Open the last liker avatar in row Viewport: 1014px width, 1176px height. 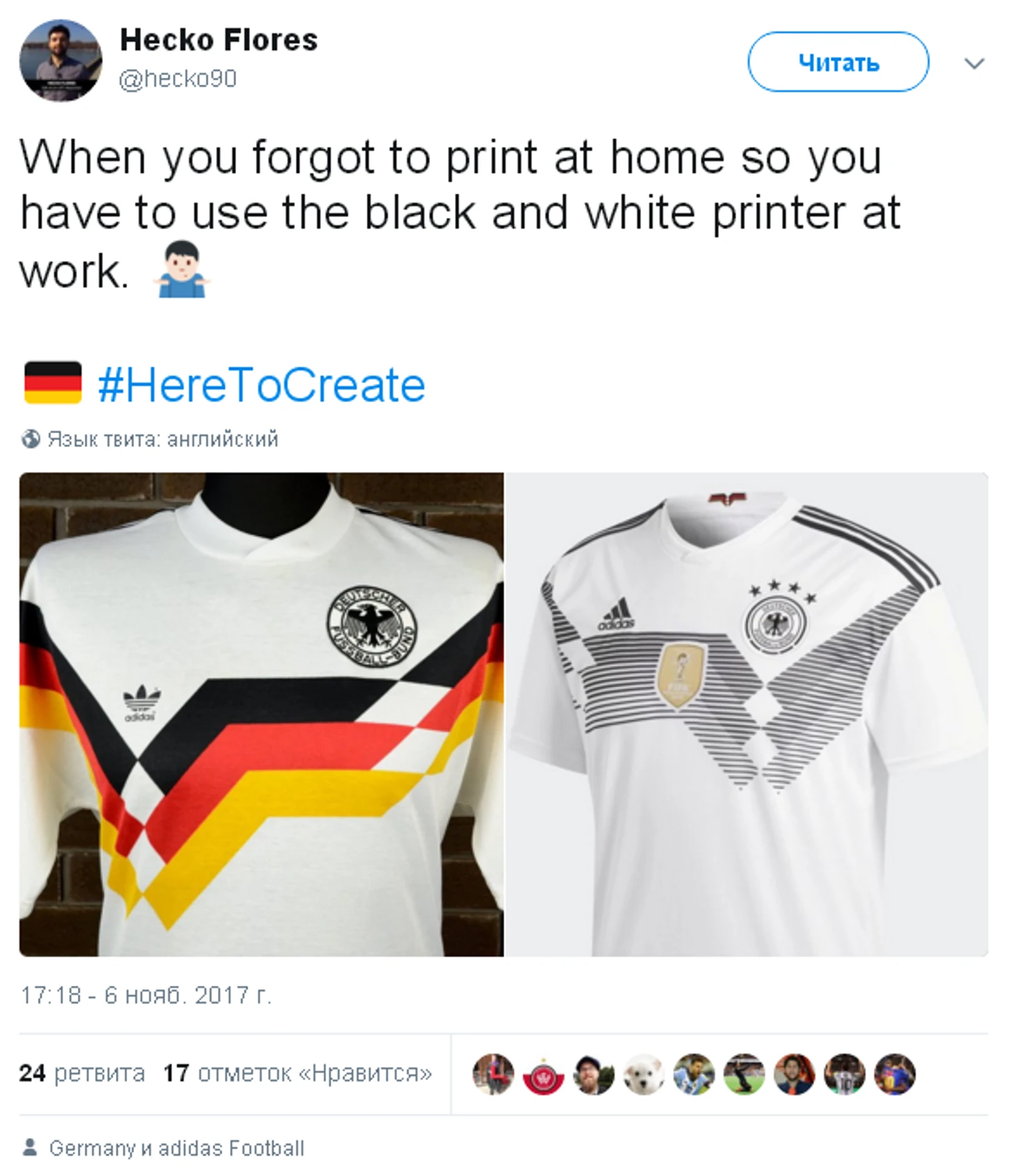895,1074
